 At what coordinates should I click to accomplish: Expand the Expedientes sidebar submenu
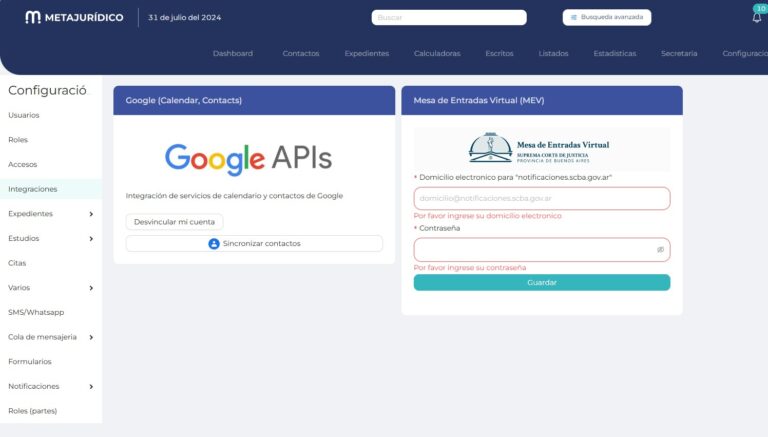click(91, 214)
